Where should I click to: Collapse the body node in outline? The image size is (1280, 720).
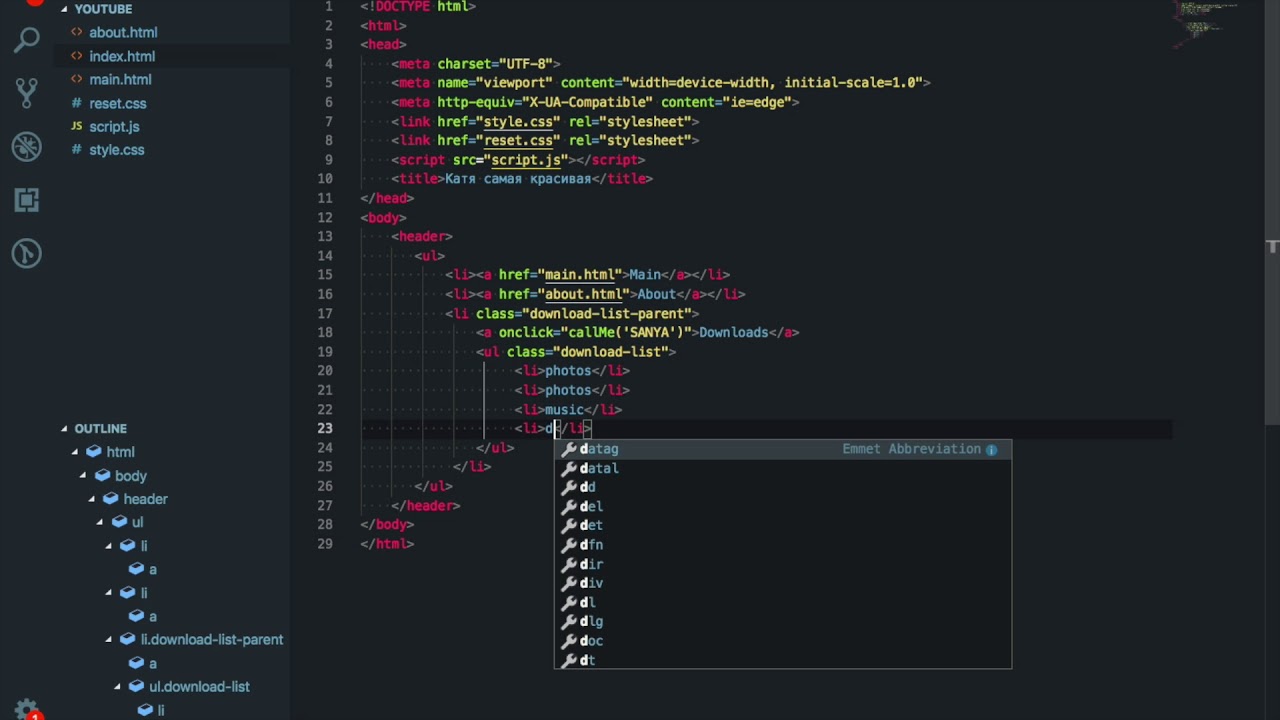(x=83, y=475)
